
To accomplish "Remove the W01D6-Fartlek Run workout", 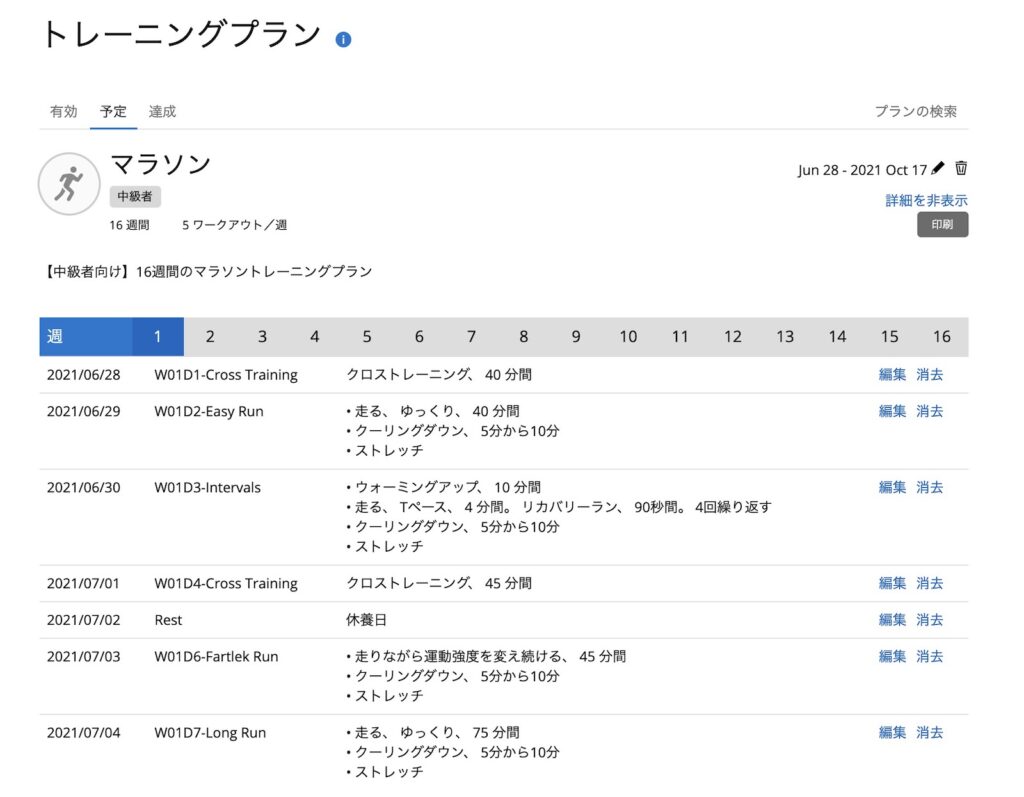I will coord(929,657).
